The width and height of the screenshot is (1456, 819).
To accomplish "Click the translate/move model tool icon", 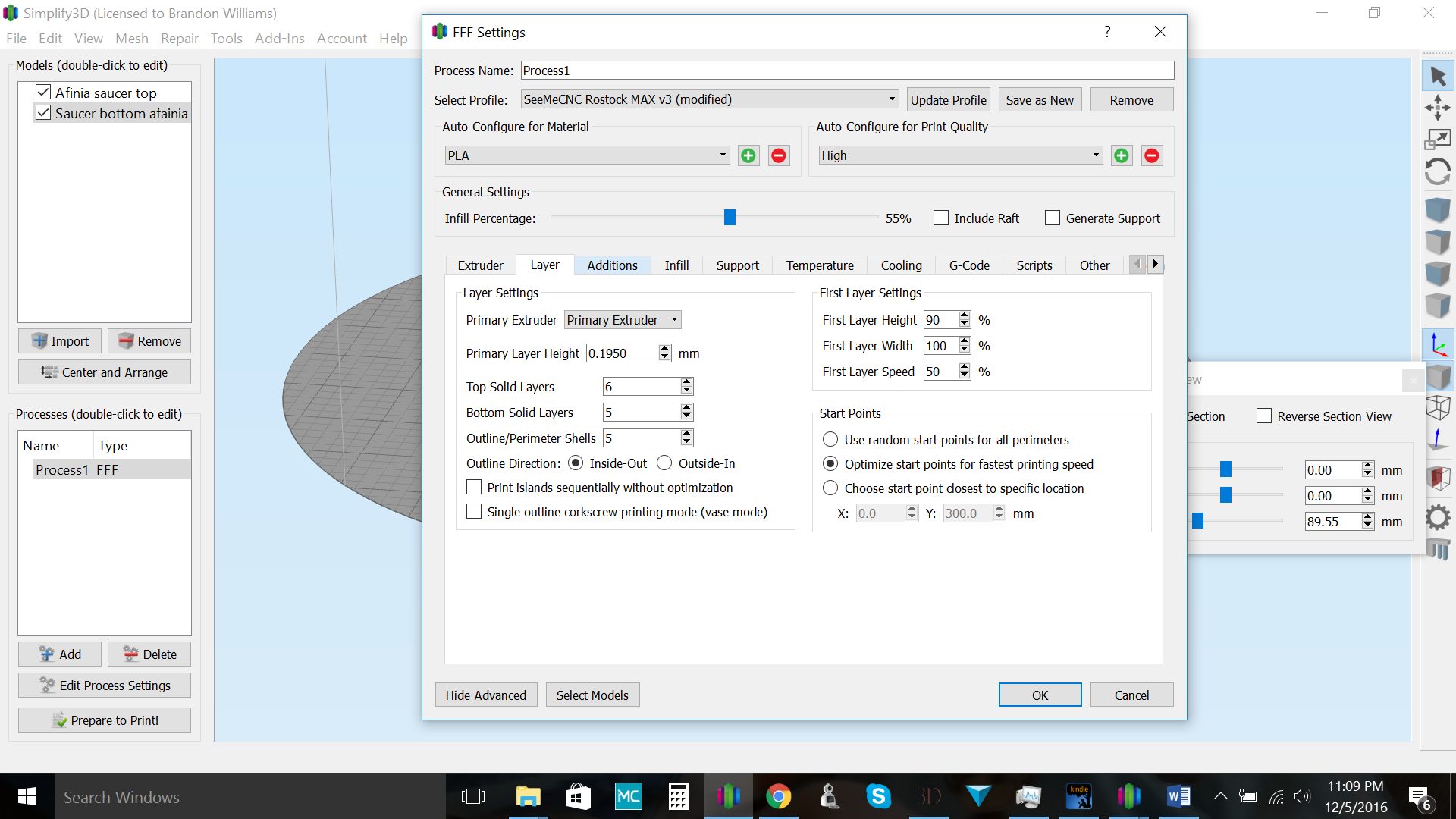I will [x=1438, y=108].
